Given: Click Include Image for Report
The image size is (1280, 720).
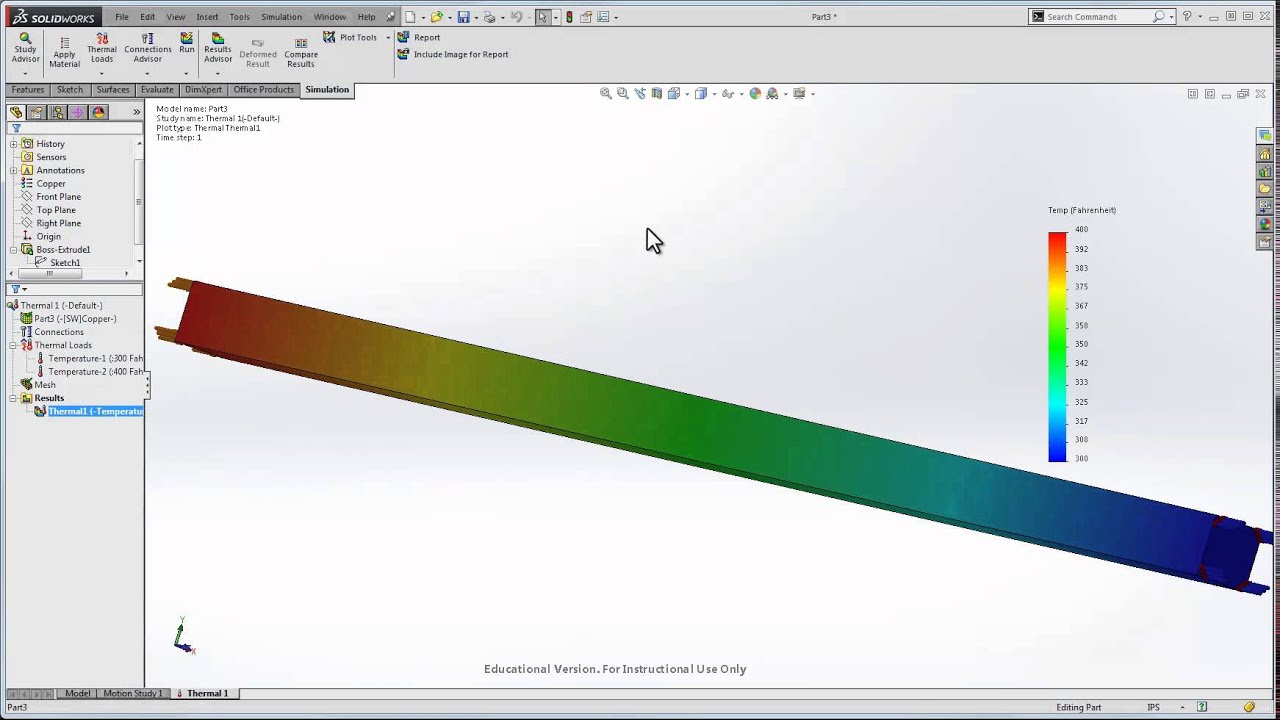Looking at the screenshot, I should (452, 54).
